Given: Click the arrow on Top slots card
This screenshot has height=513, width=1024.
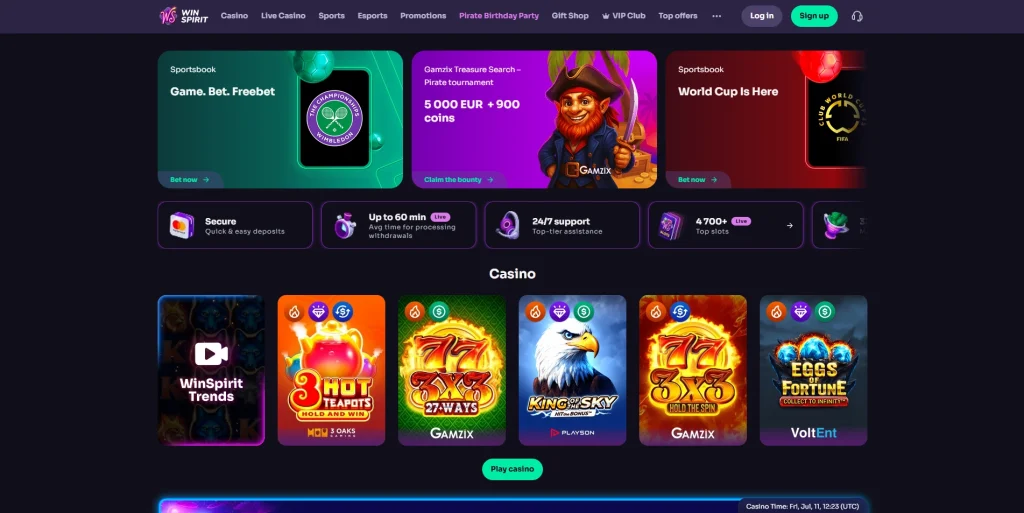Looking at the screenshot, I should pos(790,226).
